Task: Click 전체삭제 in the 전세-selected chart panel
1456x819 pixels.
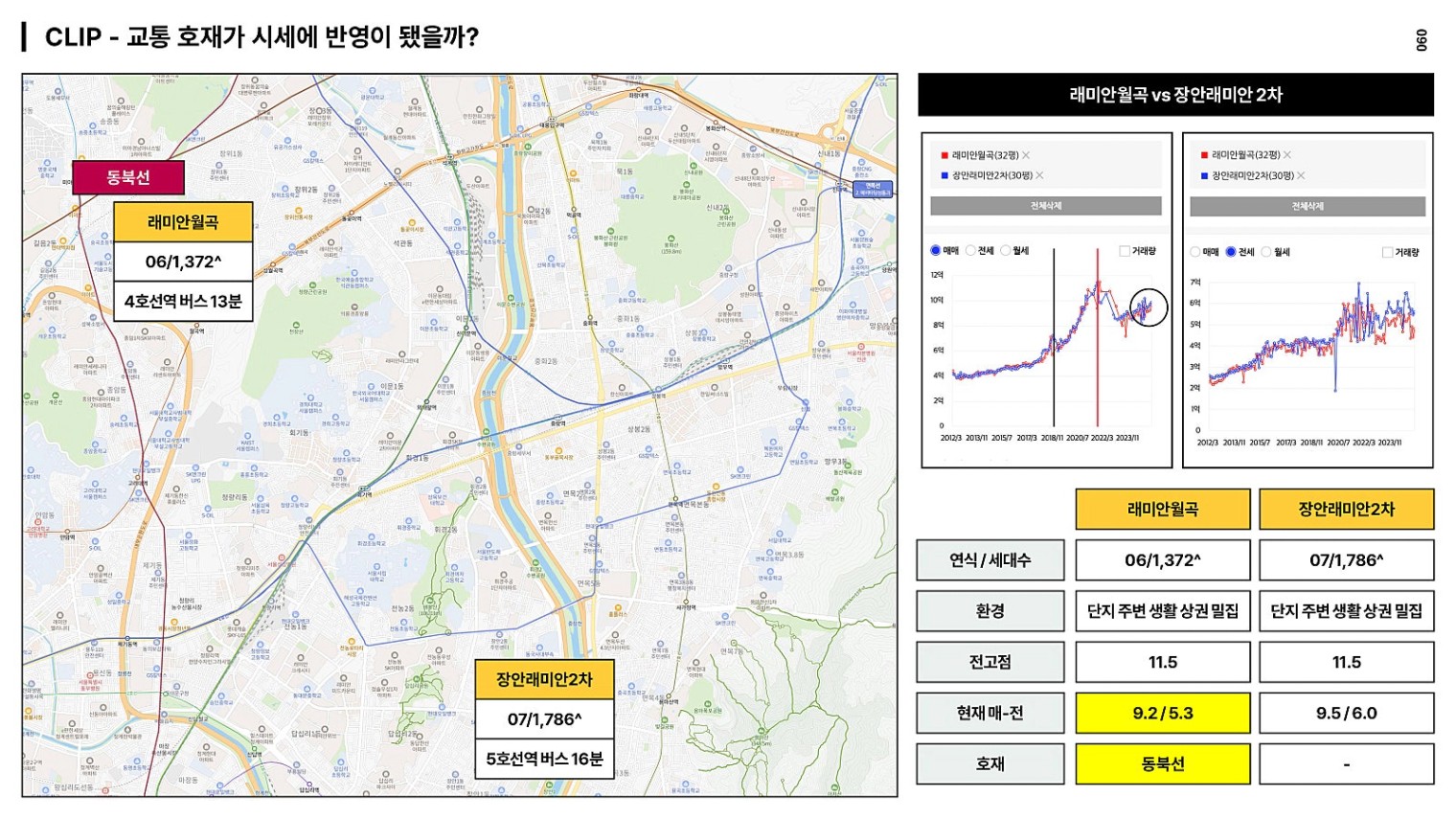Action: coord(1308,206)
